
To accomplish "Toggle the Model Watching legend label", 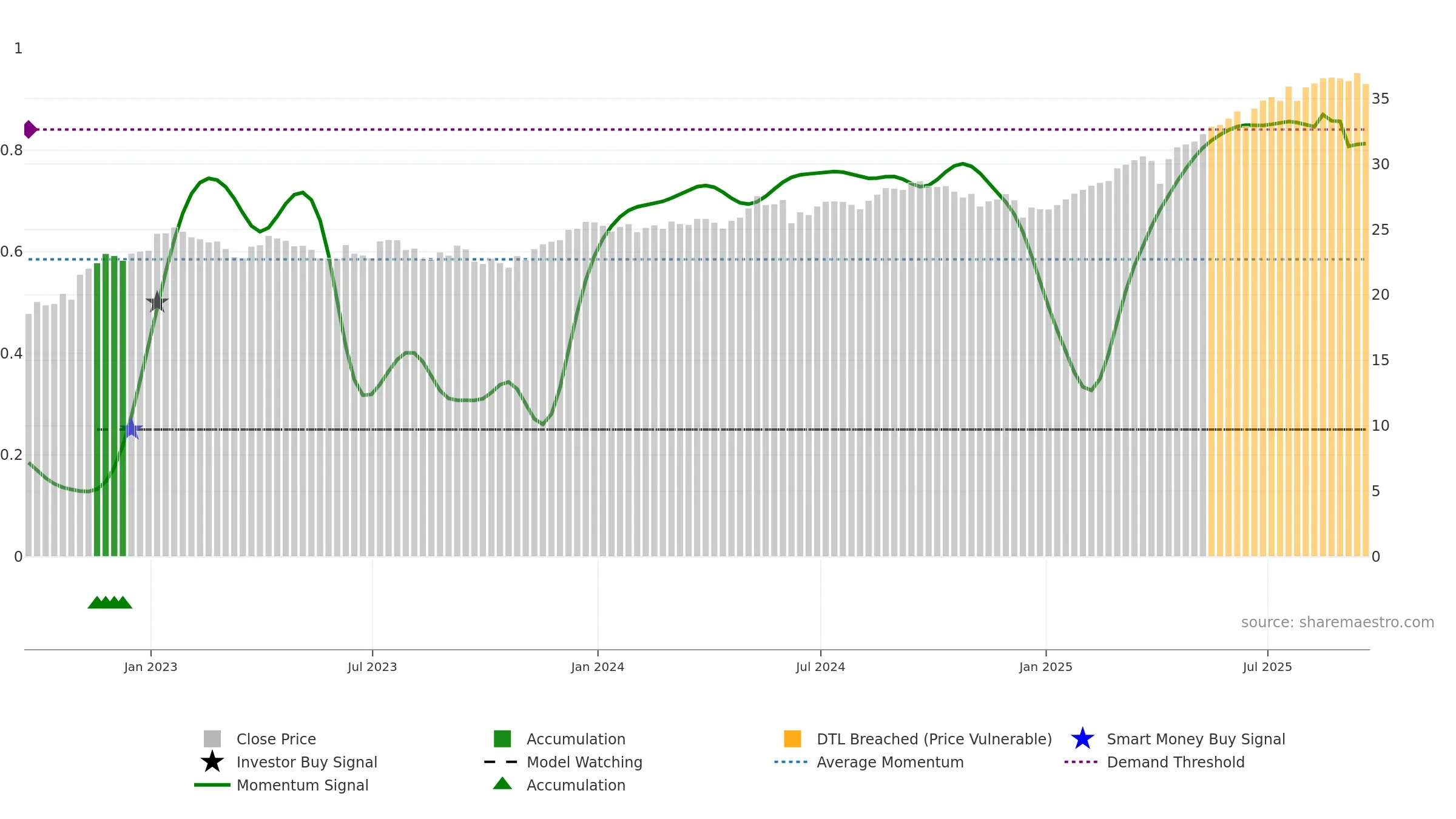I will click(x=584, y=762).
